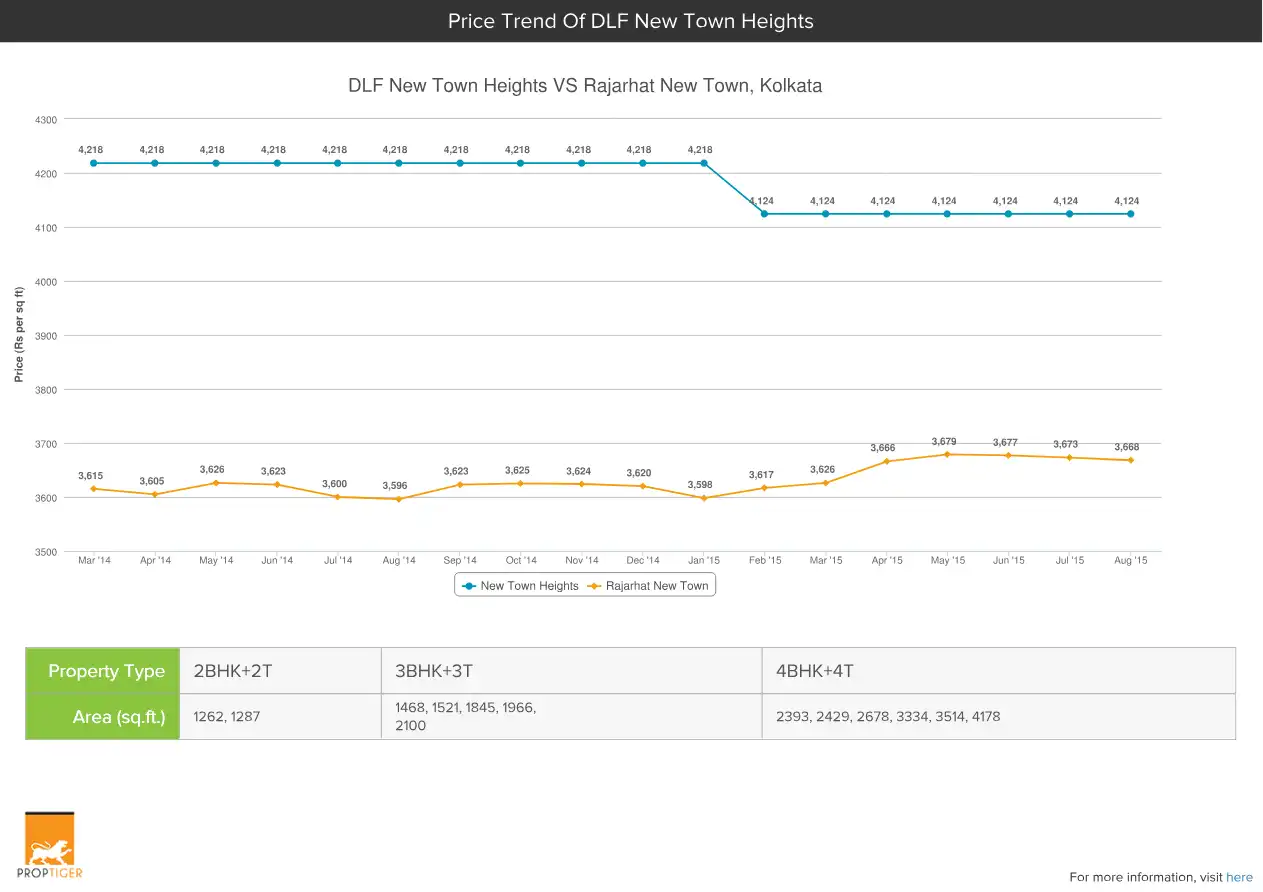Image resolution: width=1263 pixels, height=892 pixels.
Task: Click the Rajarhat Apr '15 3,666 data point
Action: tap(886, 461)
